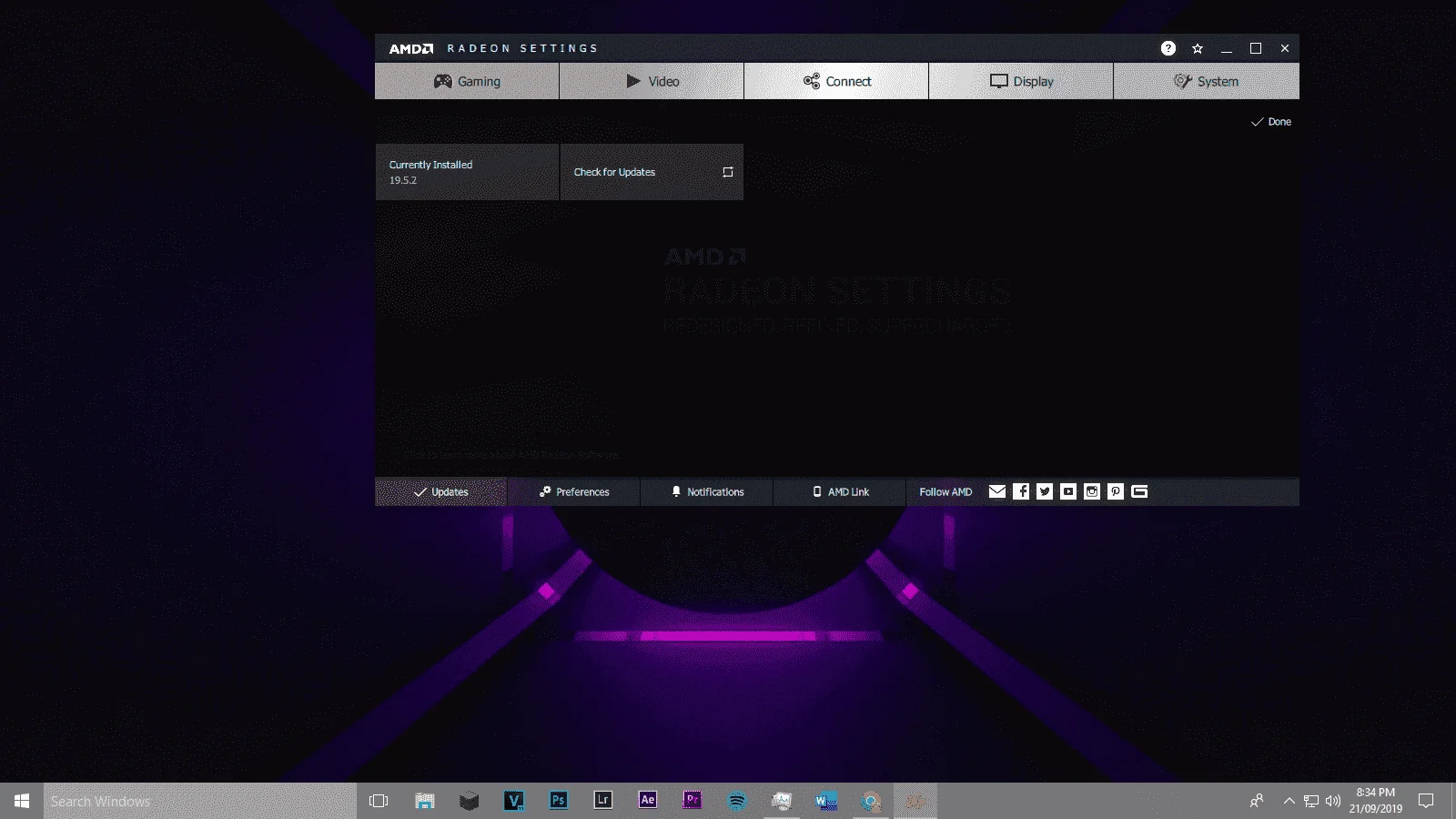Select the Connect tab
1456x819 pixels.
pos(836,81)
